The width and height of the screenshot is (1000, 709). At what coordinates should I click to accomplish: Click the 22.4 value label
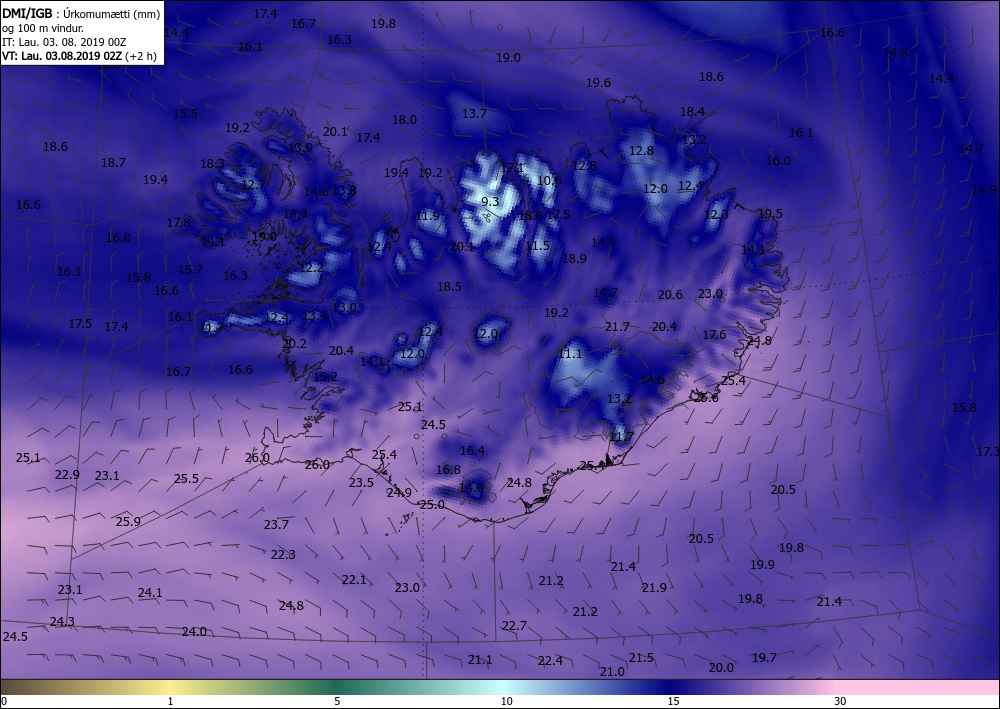(550, 661)
